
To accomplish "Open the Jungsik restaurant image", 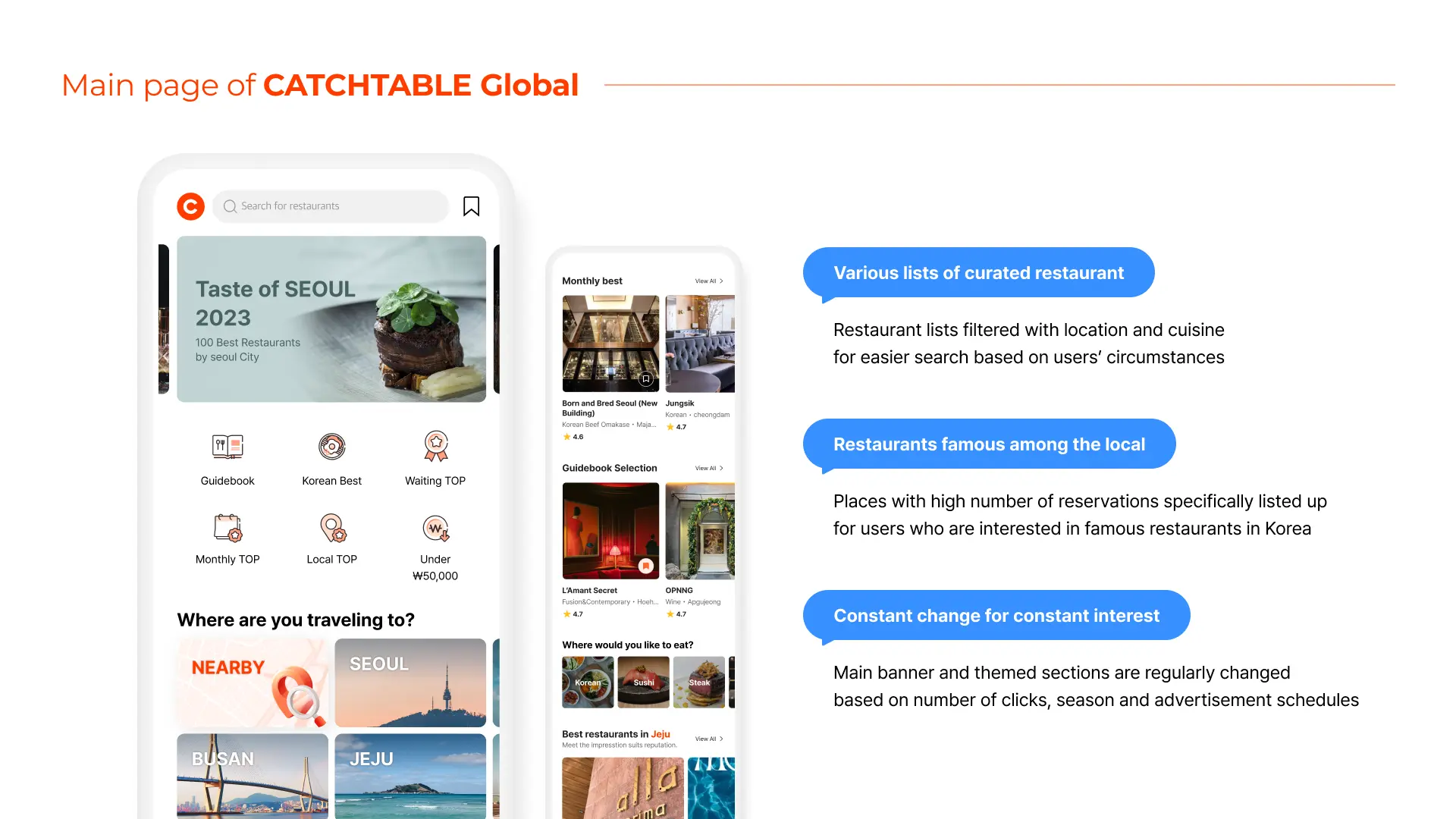I will click(x=700, y=344).
